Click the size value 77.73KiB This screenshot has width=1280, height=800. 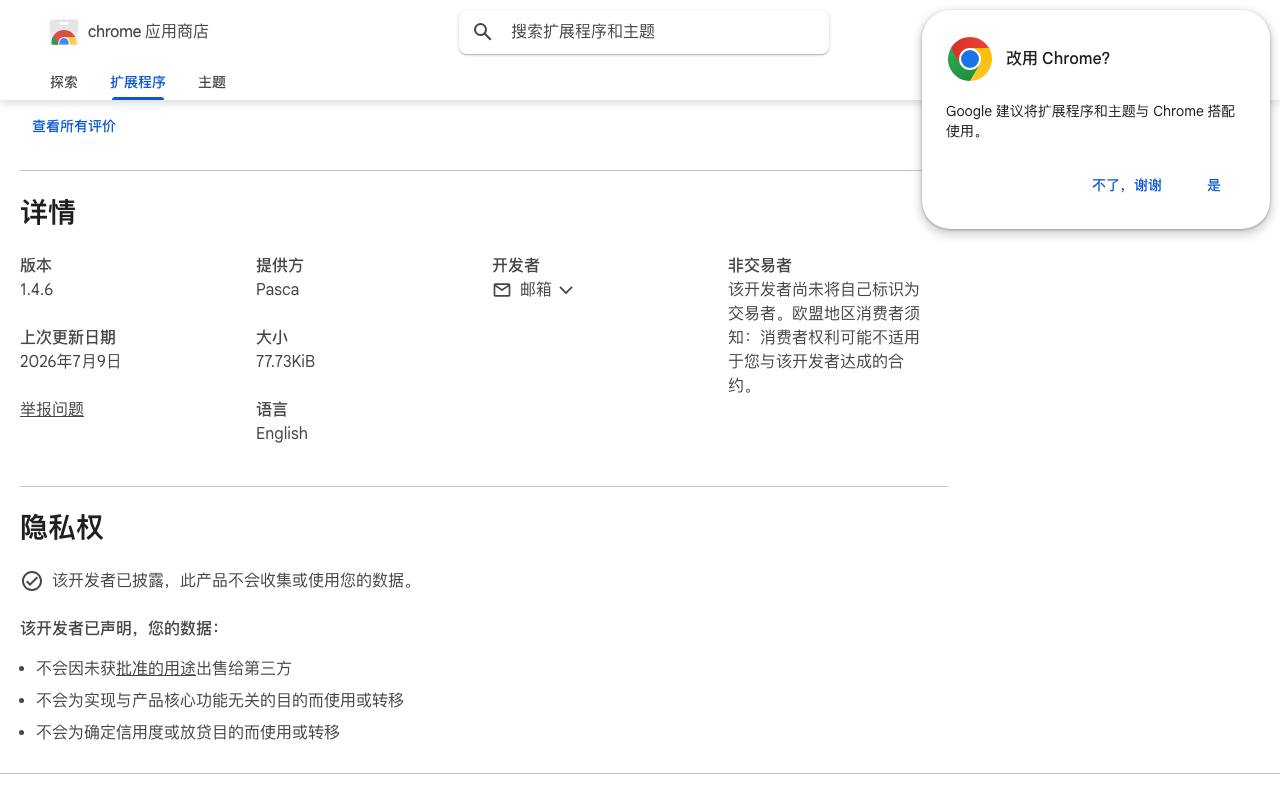coord(285,362)
